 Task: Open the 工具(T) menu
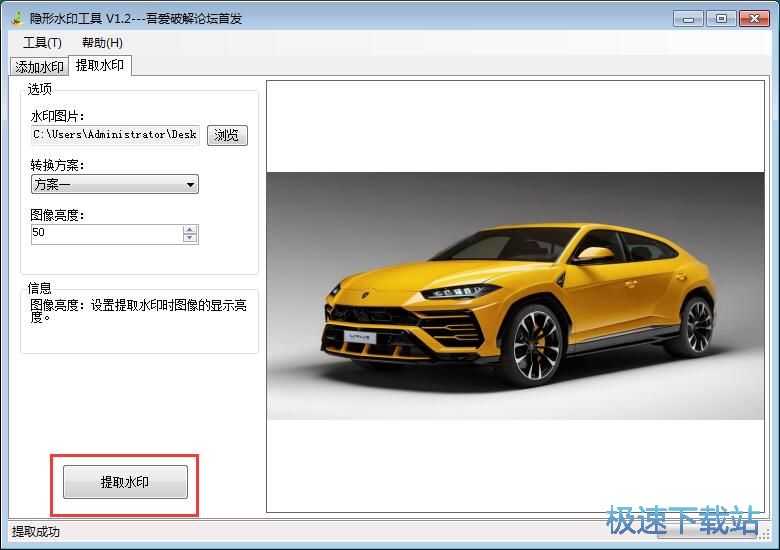(42, 43)
